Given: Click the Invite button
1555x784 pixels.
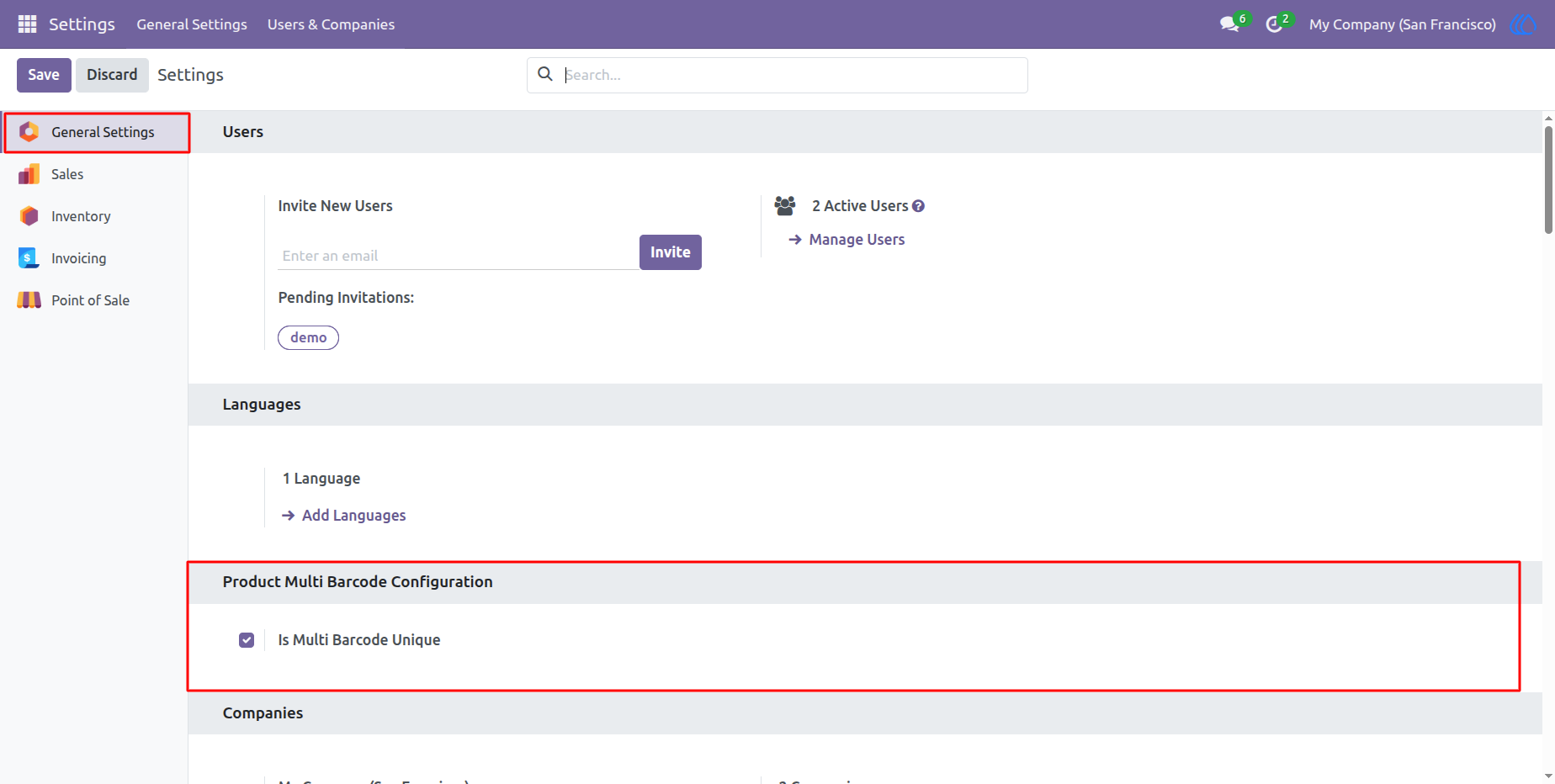Looking at the screenshot, I should [x=671, y=252].
